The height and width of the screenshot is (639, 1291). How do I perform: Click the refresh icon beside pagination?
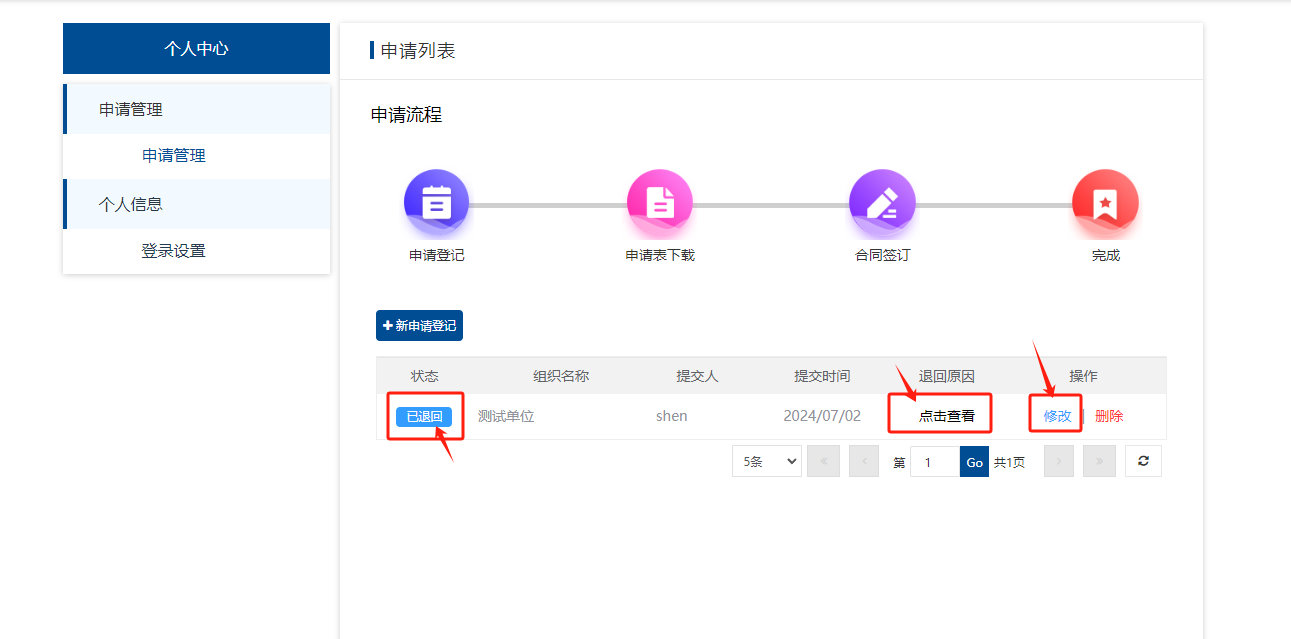(1143, 461)
